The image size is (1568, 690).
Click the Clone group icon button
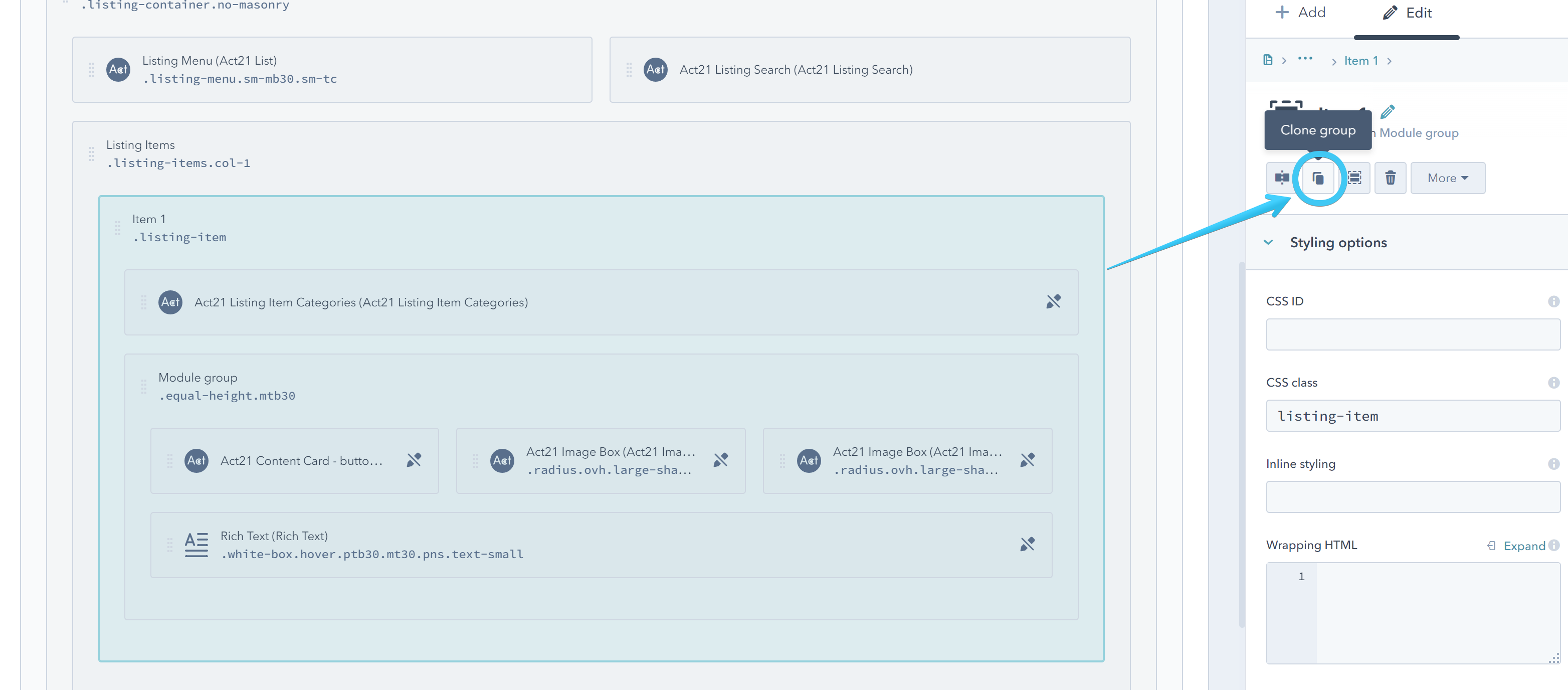pyautogui.click(x=1318, y=178)
